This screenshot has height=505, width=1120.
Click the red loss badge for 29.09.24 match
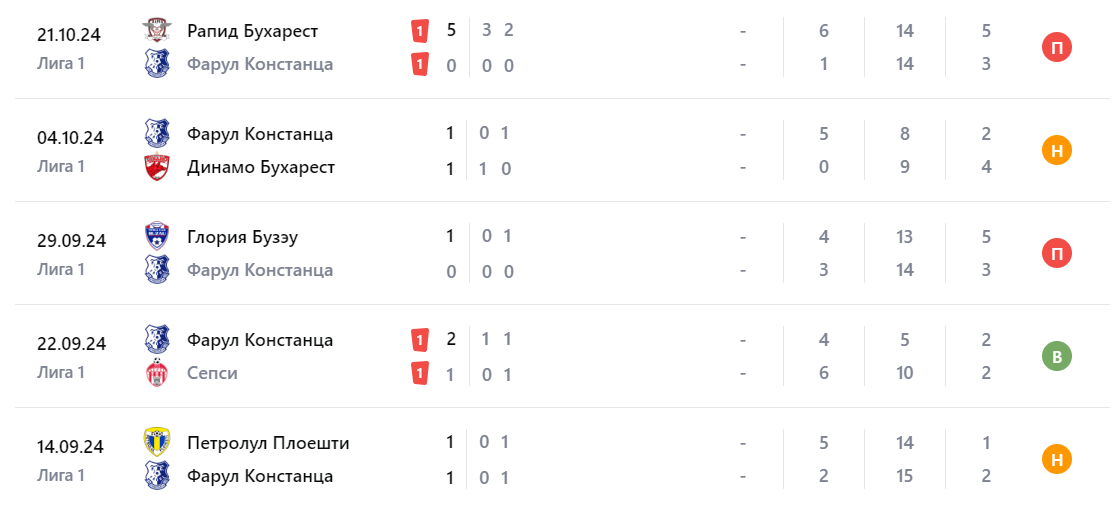click(x=1057, y=253)
